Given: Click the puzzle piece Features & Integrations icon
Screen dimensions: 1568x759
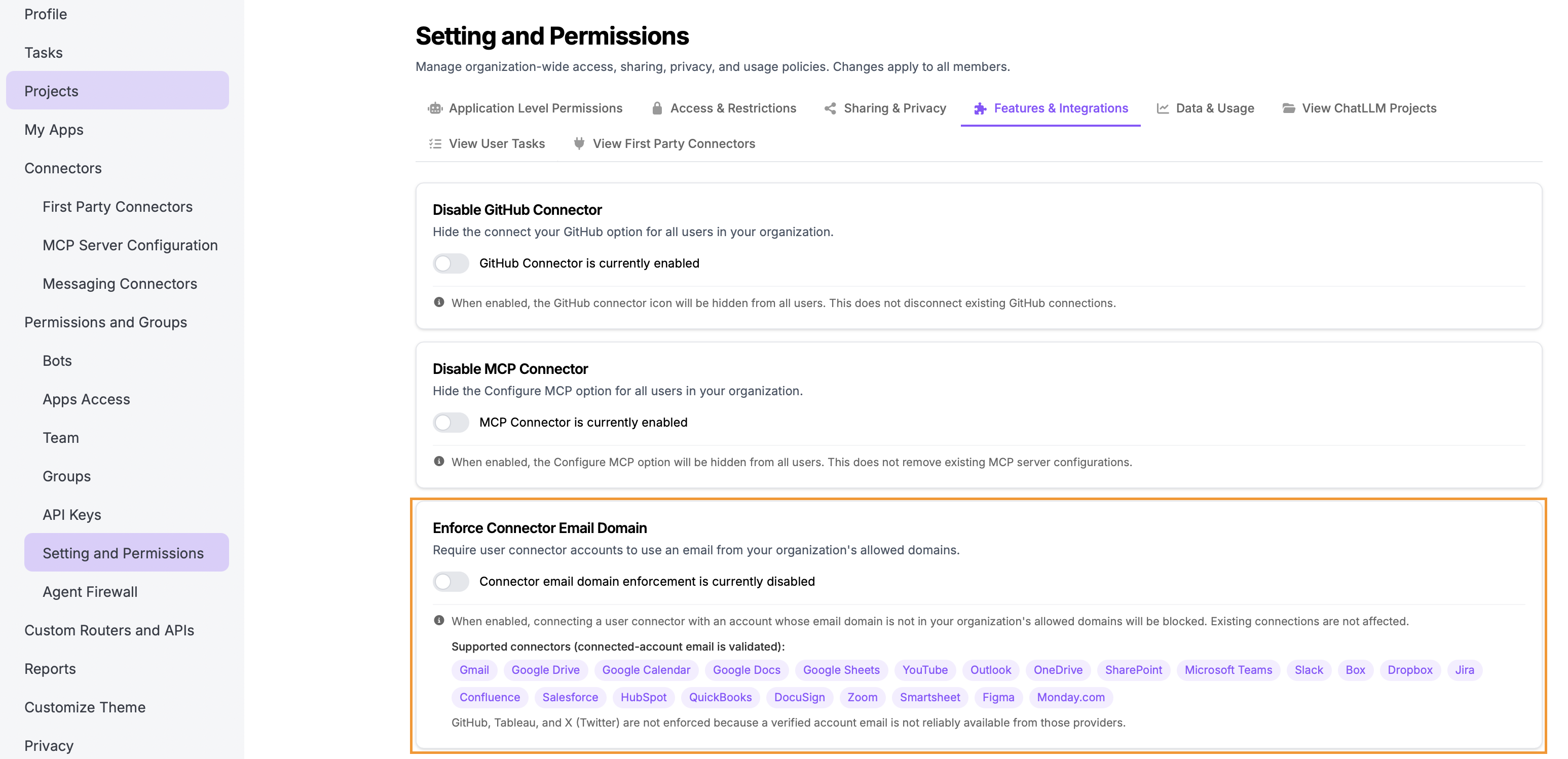Looking at the screenshot, I should [x=980, y=108].
